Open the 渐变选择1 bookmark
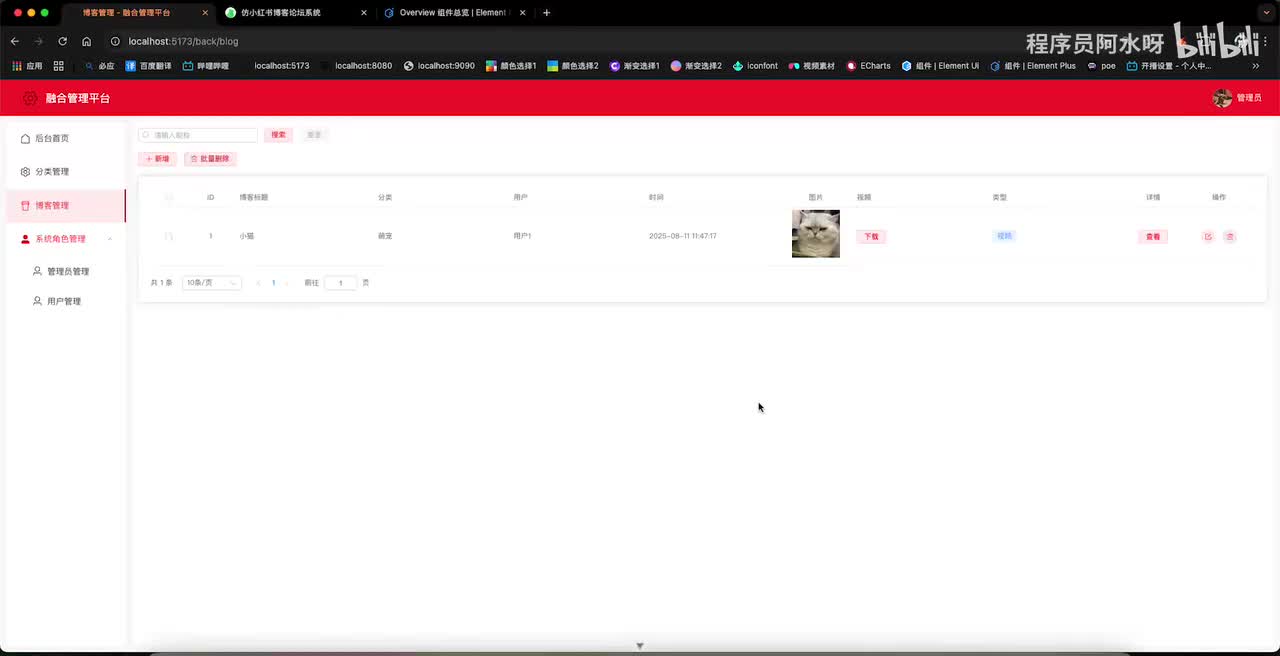 coord(635,66)
